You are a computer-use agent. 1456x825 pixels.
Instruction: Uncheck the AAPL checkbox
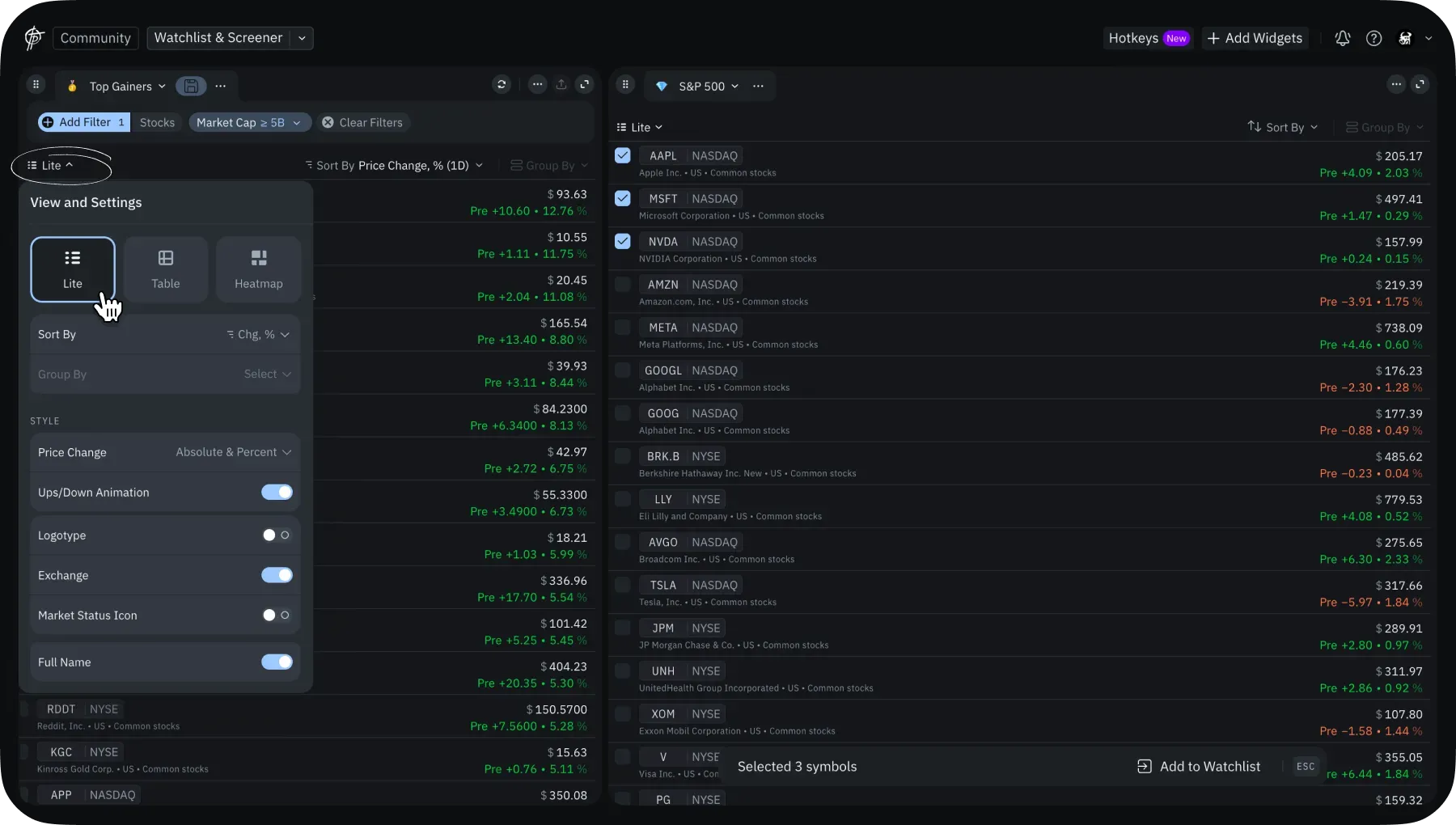pyautogui.click(x=622, y=156)
